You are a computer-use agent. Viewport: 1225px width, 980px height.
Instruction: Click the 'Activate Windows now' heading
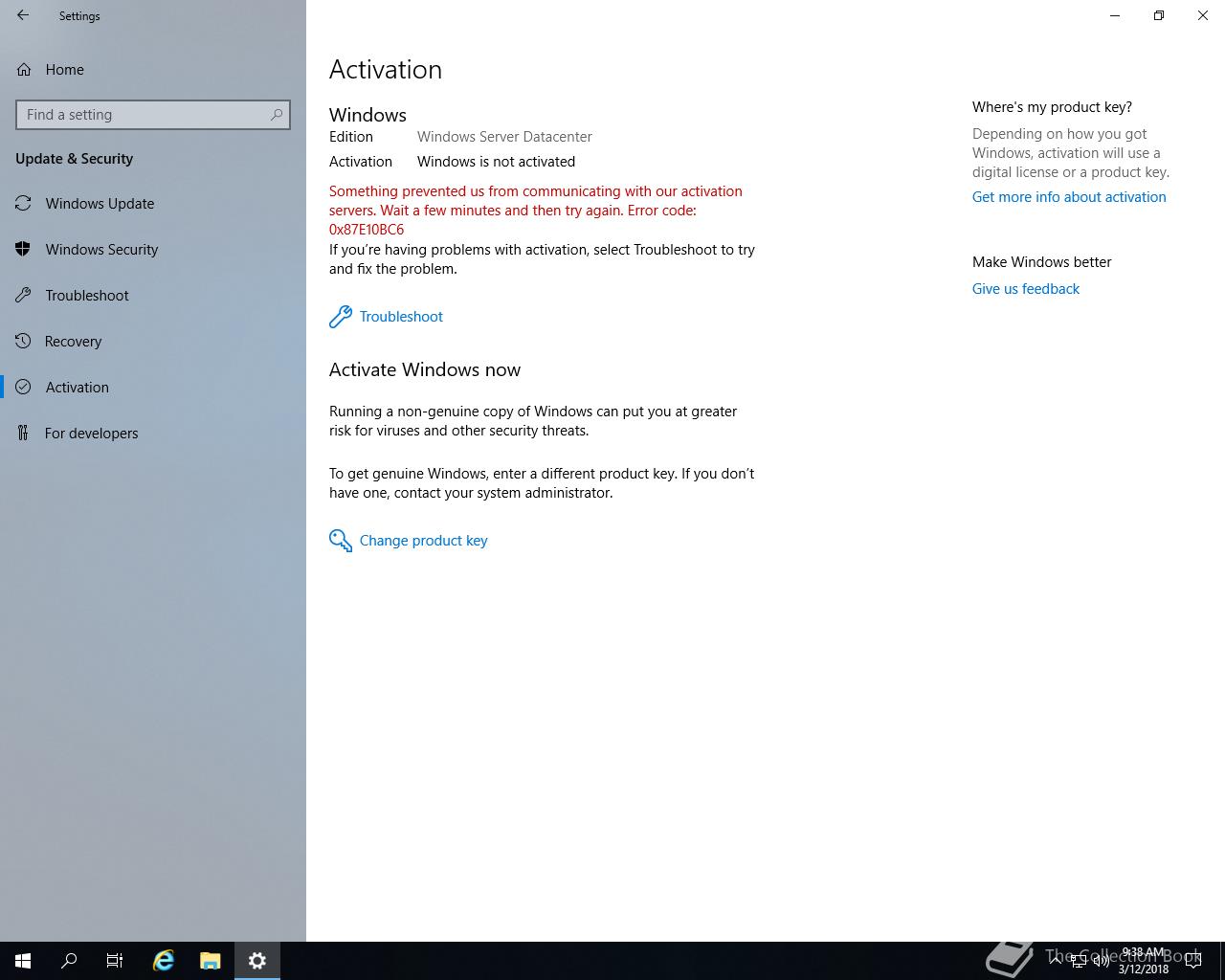[425, 369]
